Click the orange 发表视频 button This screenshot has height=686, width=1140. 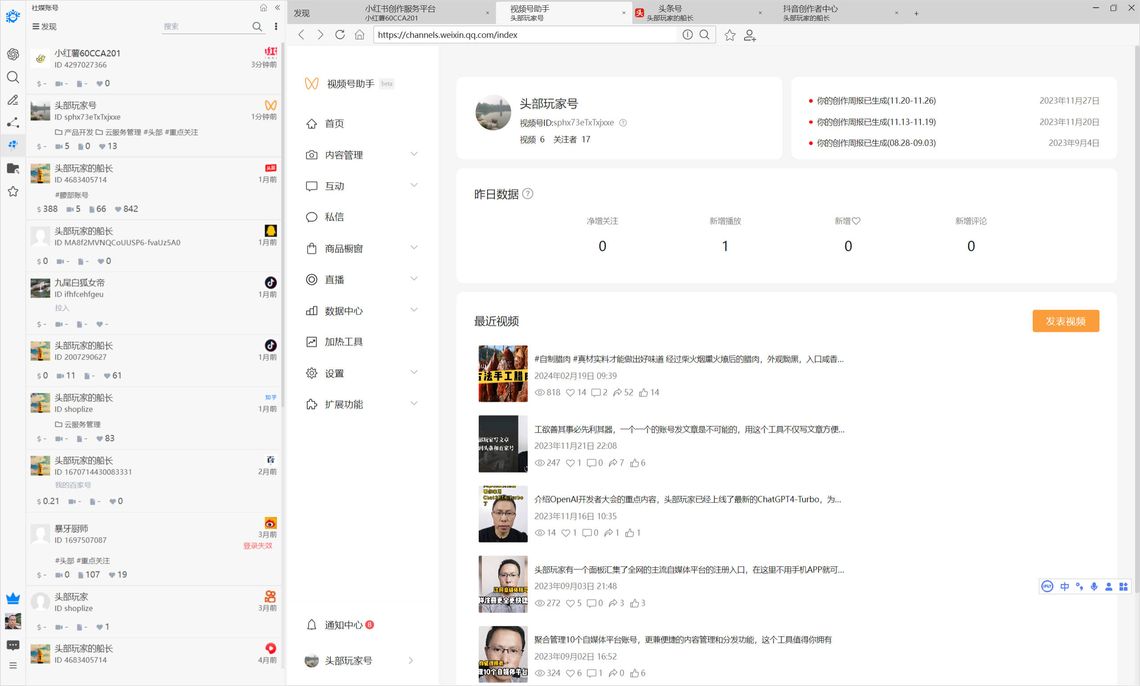point(1065,321)
